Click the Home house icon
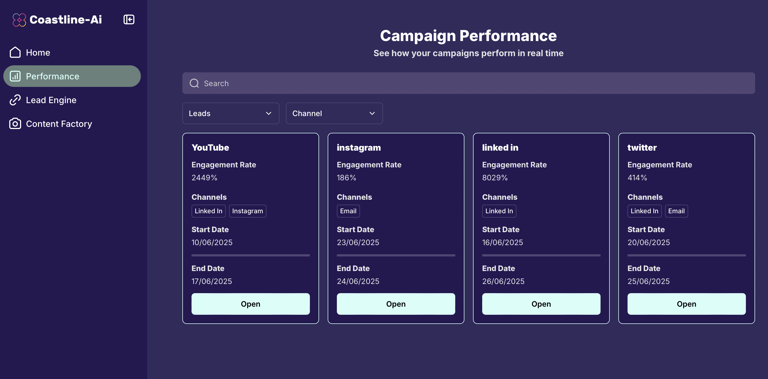Screen dimensions: 768x379 coord(15,52)
